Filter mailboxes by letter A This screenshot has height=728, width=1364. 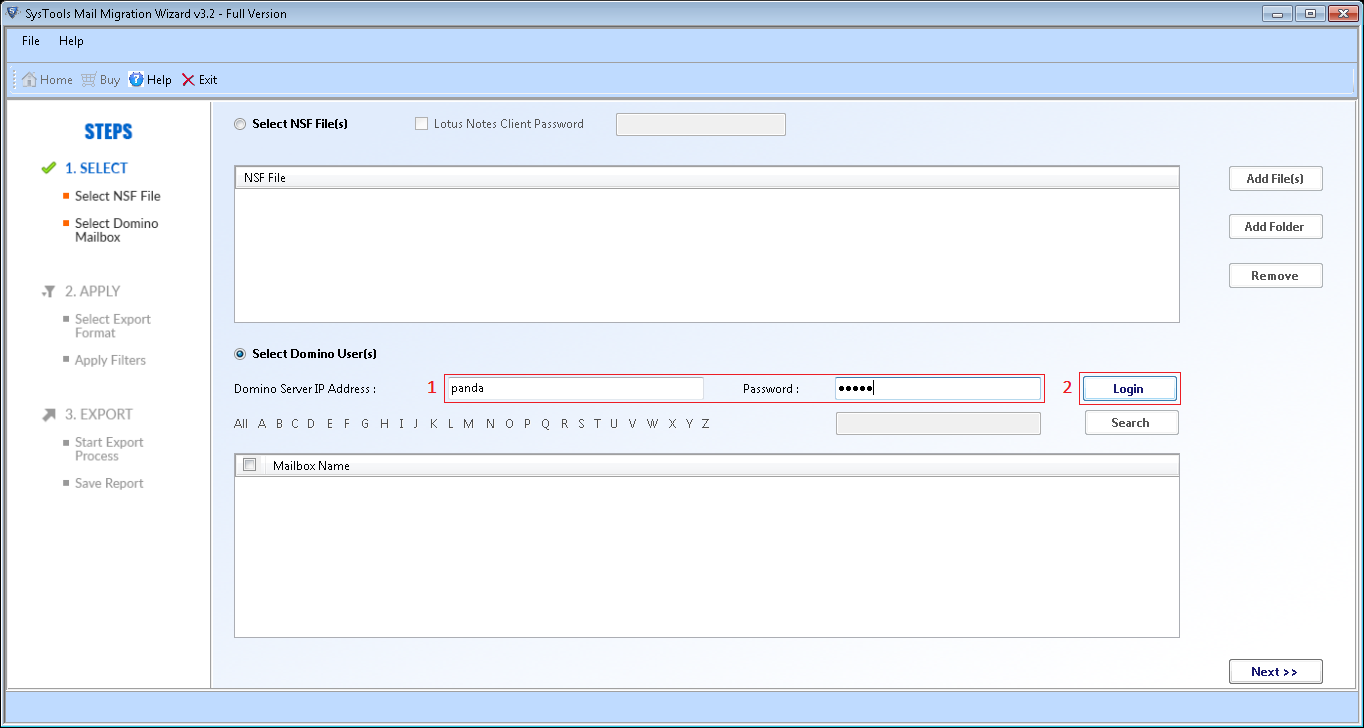pos(262,424)
